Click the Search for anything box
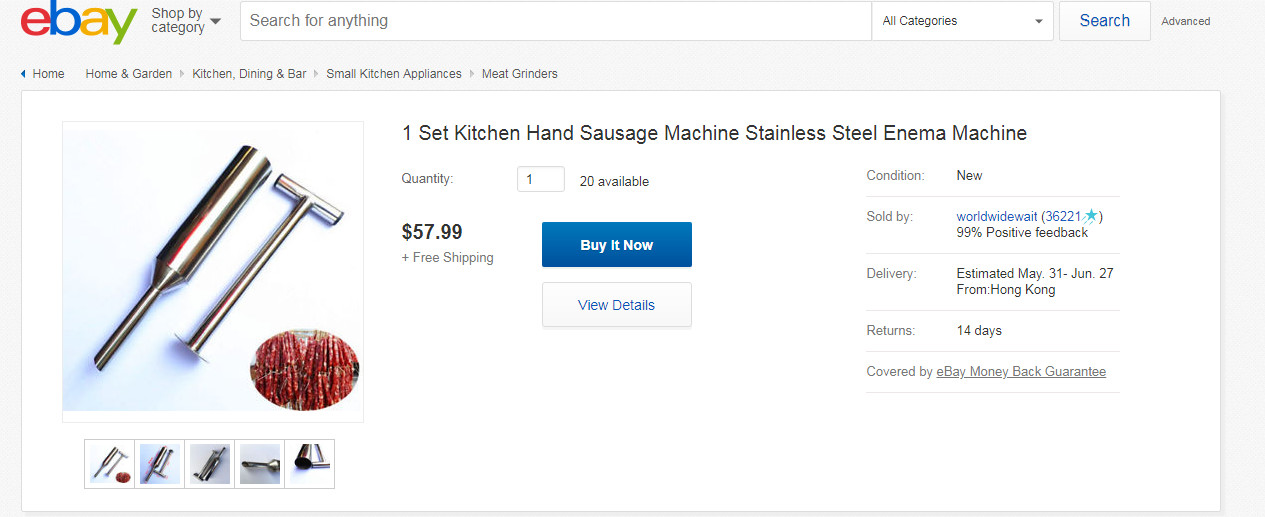Viewport: 1265px width, 517px height. [555, 21]
